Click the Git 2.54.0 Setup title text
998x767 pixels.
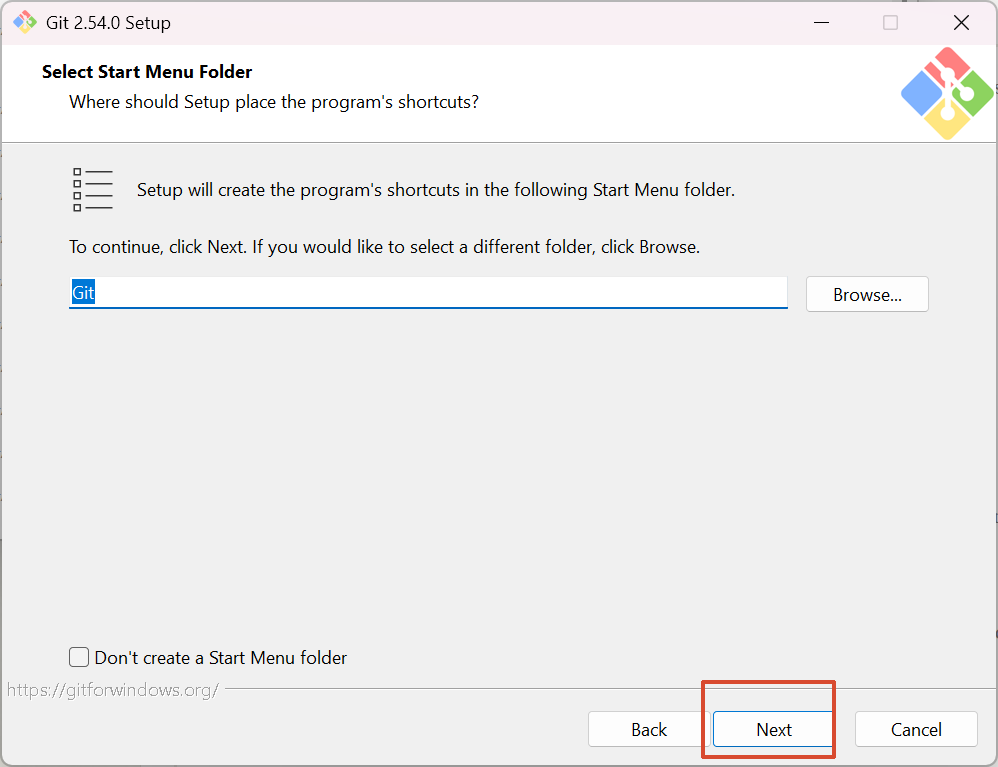point(108,23)
